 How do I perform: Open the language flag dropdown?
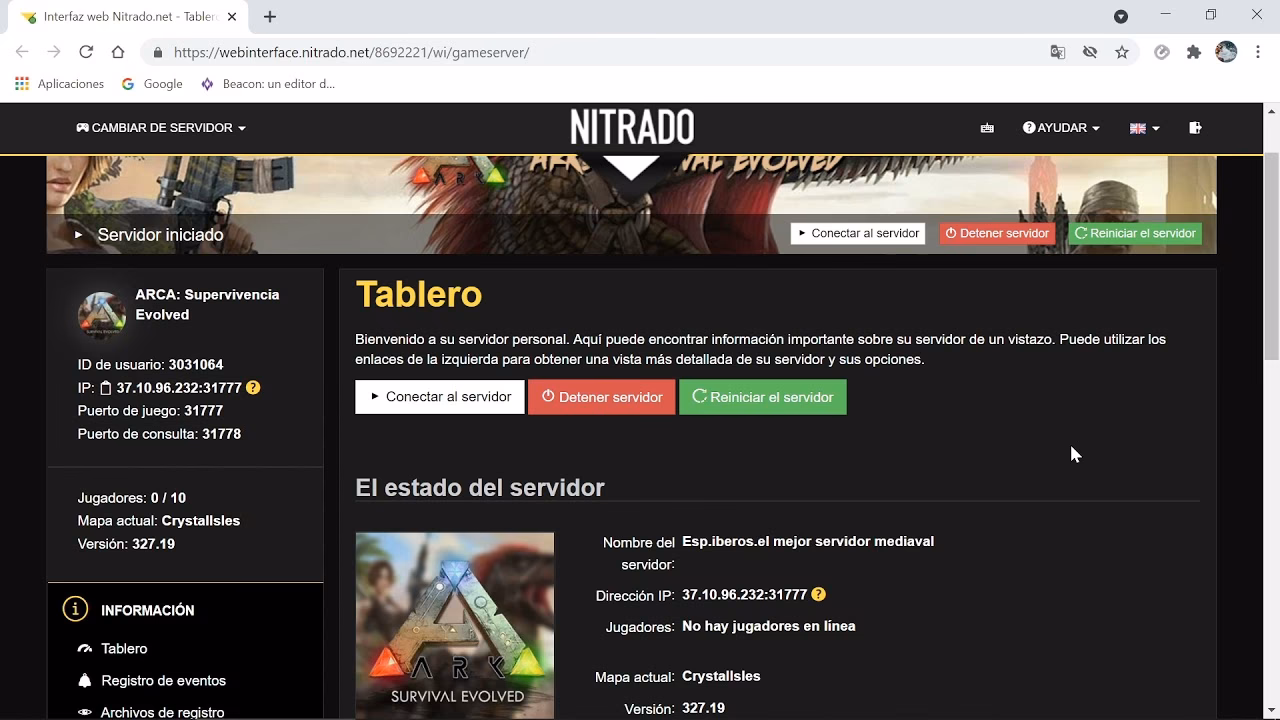(x=1144, y=128)
